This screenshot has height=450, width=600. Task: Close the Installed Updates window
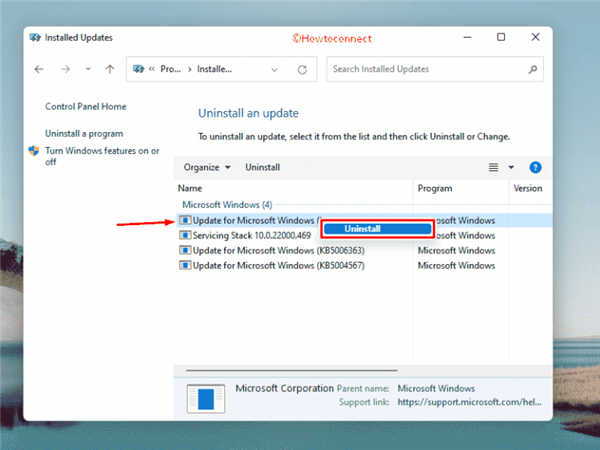(535, 37)
